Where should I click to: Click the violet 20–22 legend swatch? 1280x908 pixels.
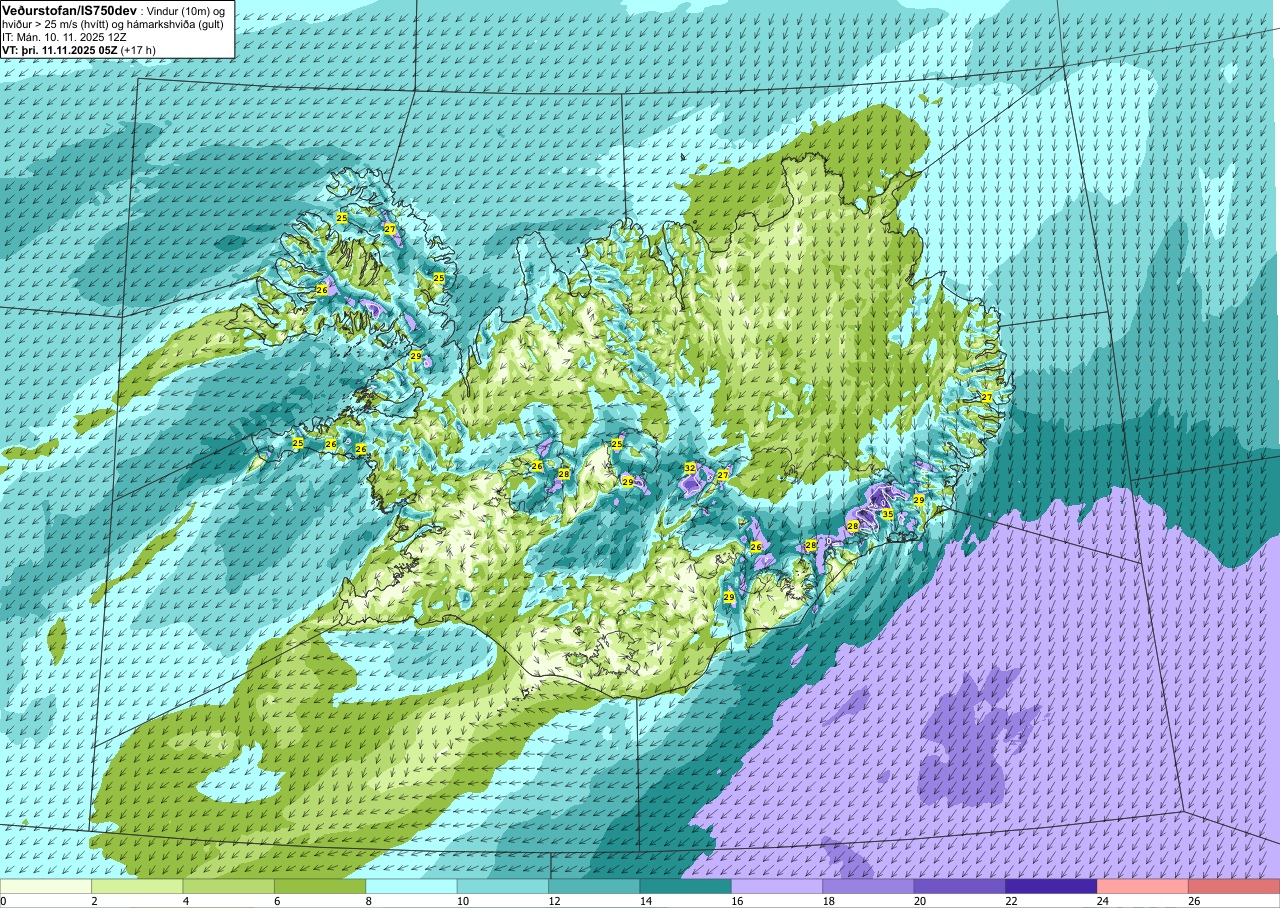(960, 886)
